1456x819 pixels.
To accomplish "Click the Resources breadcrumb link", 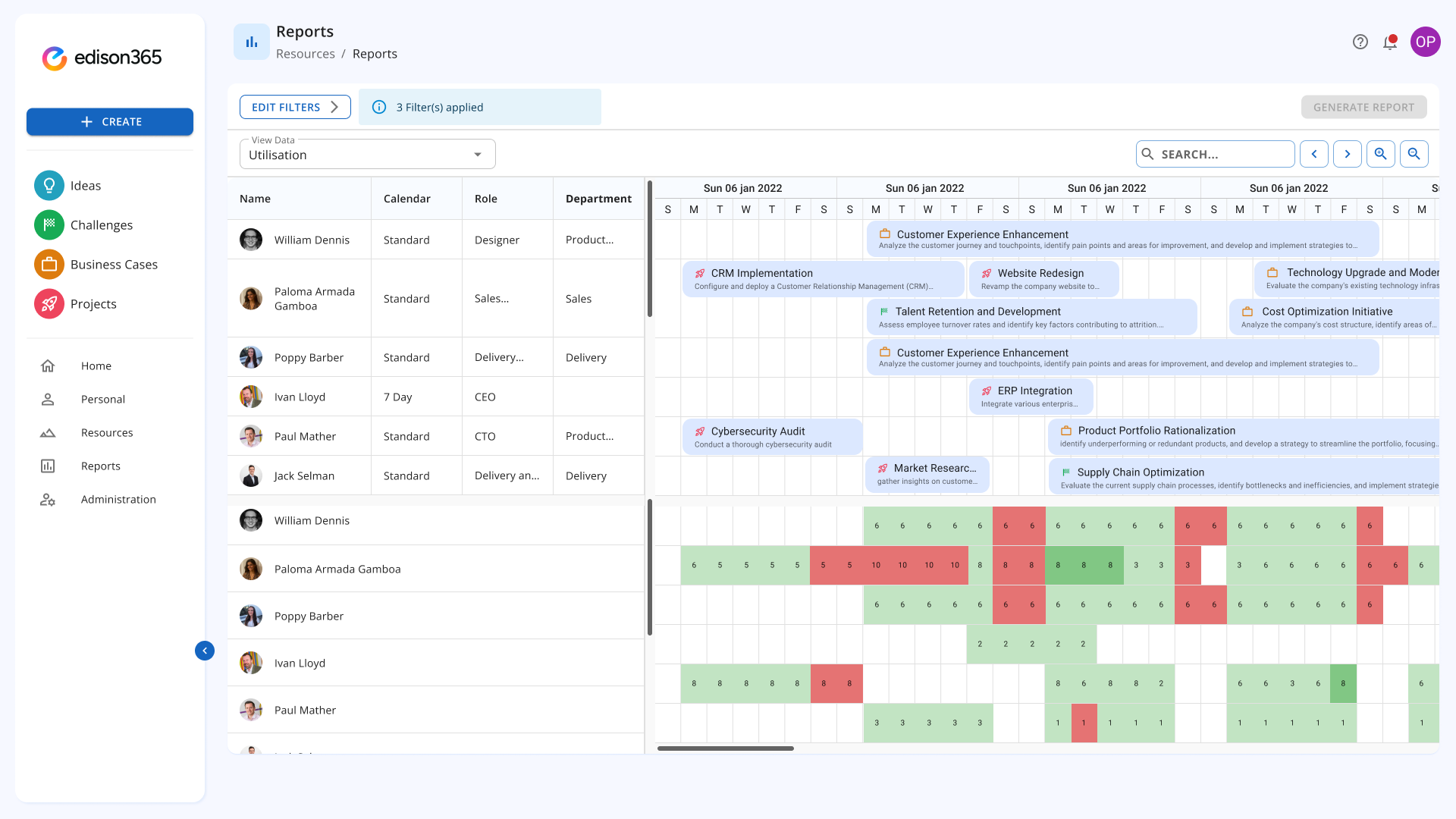I will click(x=305, y=54).
